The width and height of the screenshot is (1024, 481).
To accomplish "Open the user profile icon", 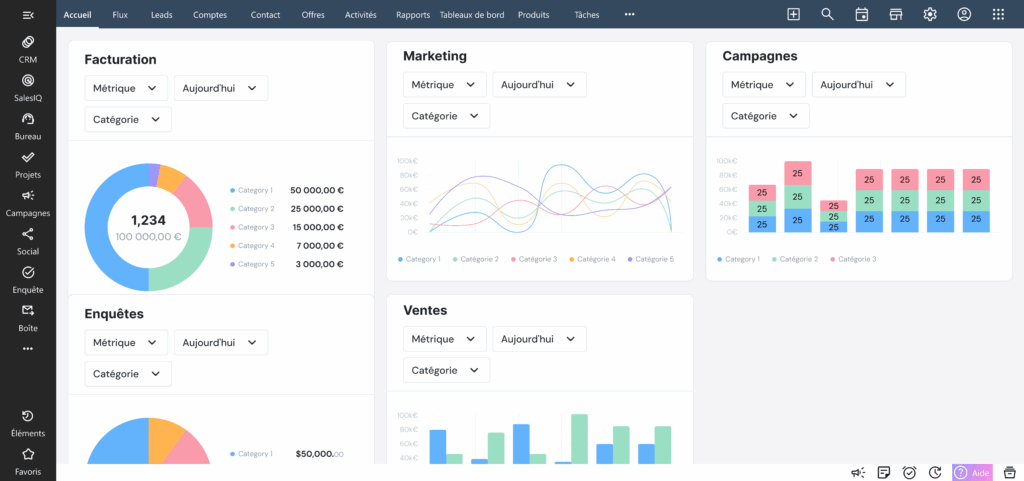I will pos(964,14).
